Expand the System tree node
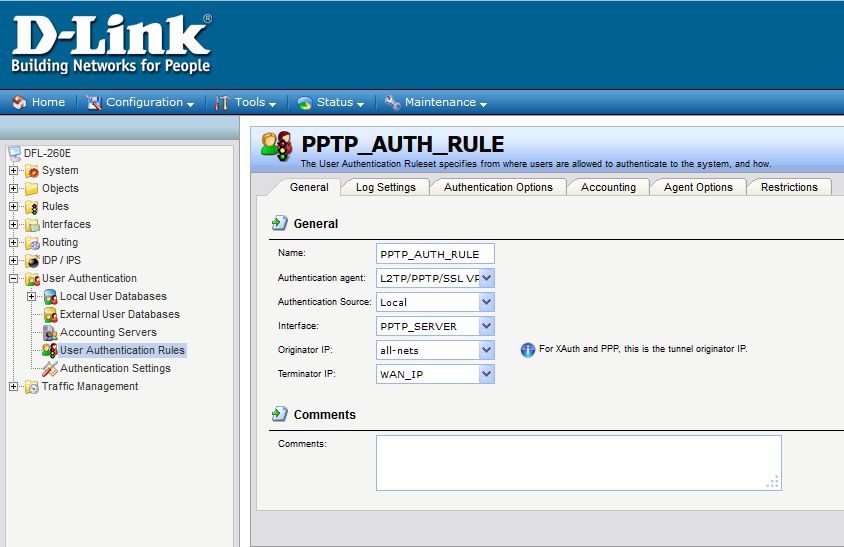The width and height of the screenshot is (844, 547). point(13,170)
